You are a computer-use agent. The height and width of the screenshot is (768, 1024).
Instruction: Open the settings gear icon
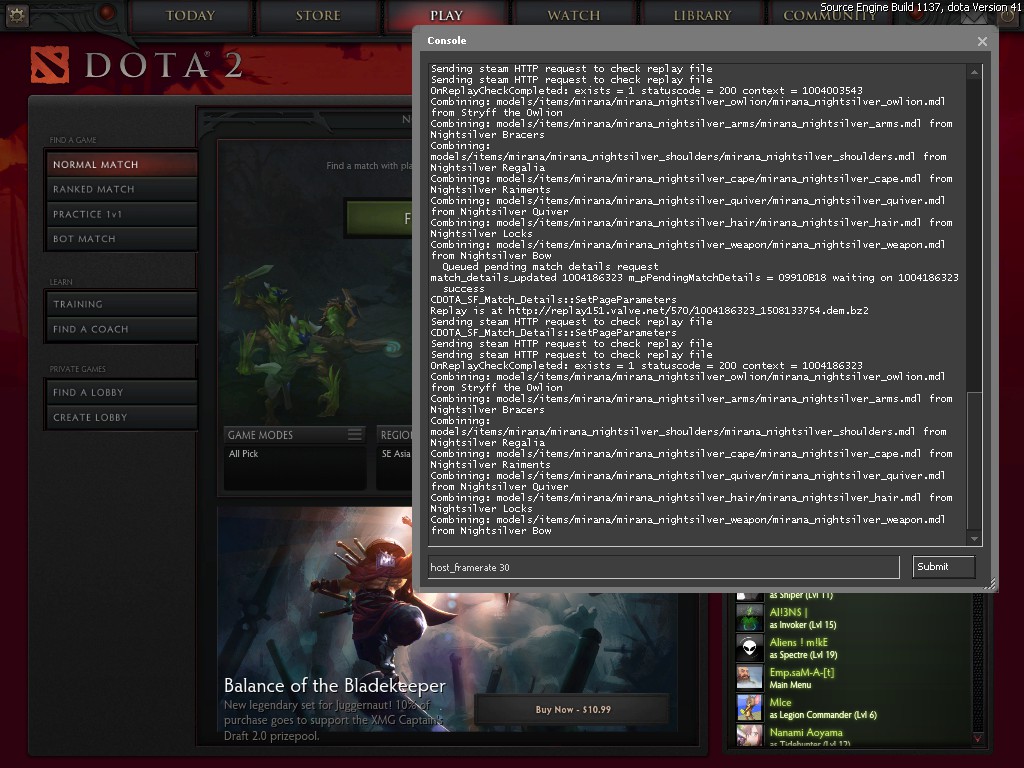[17, 15]
